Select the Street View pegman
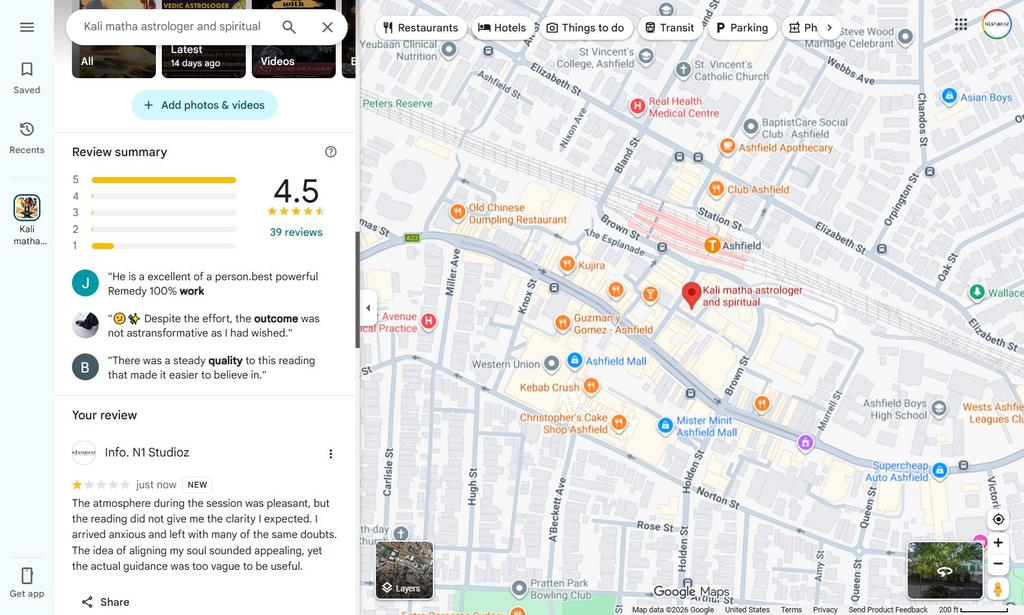The width and height of the screenshot is (1024, 615). point(998,588)
